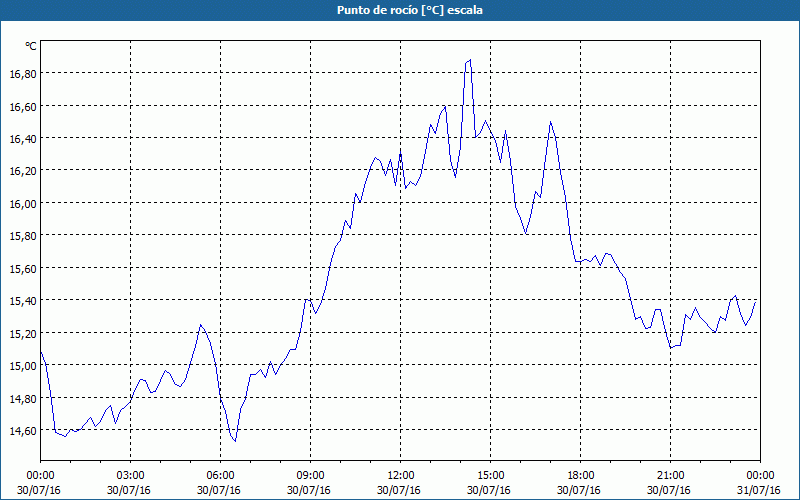Image resolution: width=800 pixels, height=500 pixels.
Task: Select the 15,80 y-axis value
Action: point(23,236)
